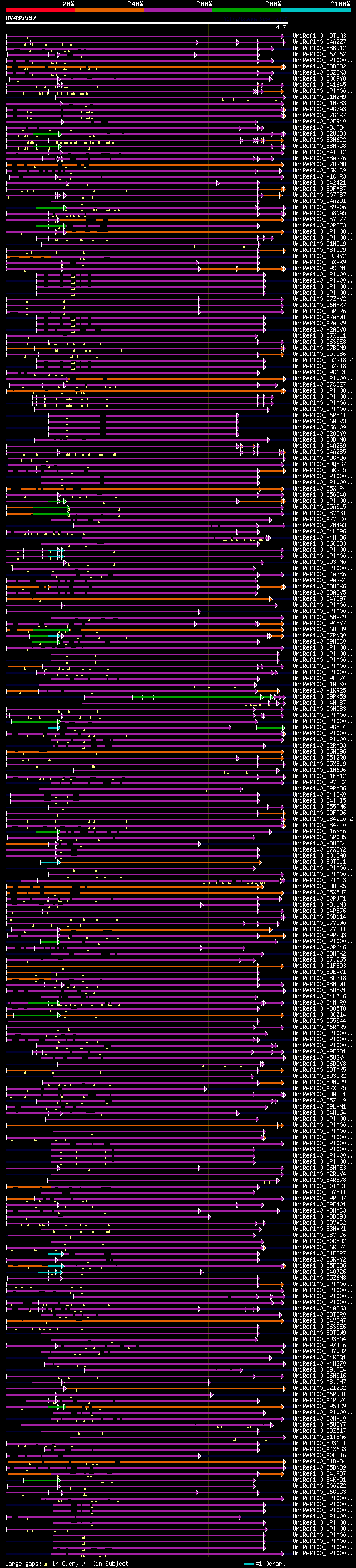This screenshot has height=1568, width=356.
Task: Click the cyan ~100% identity color bar
Action: [316, 10]
